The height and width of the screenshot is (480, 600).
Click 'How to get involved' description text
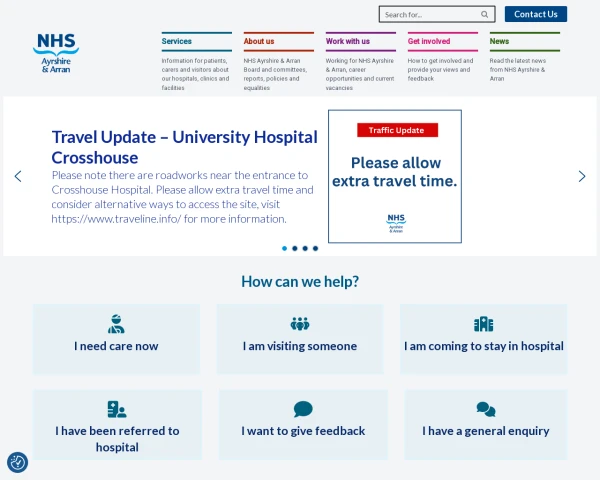click(x=440, y=70)
